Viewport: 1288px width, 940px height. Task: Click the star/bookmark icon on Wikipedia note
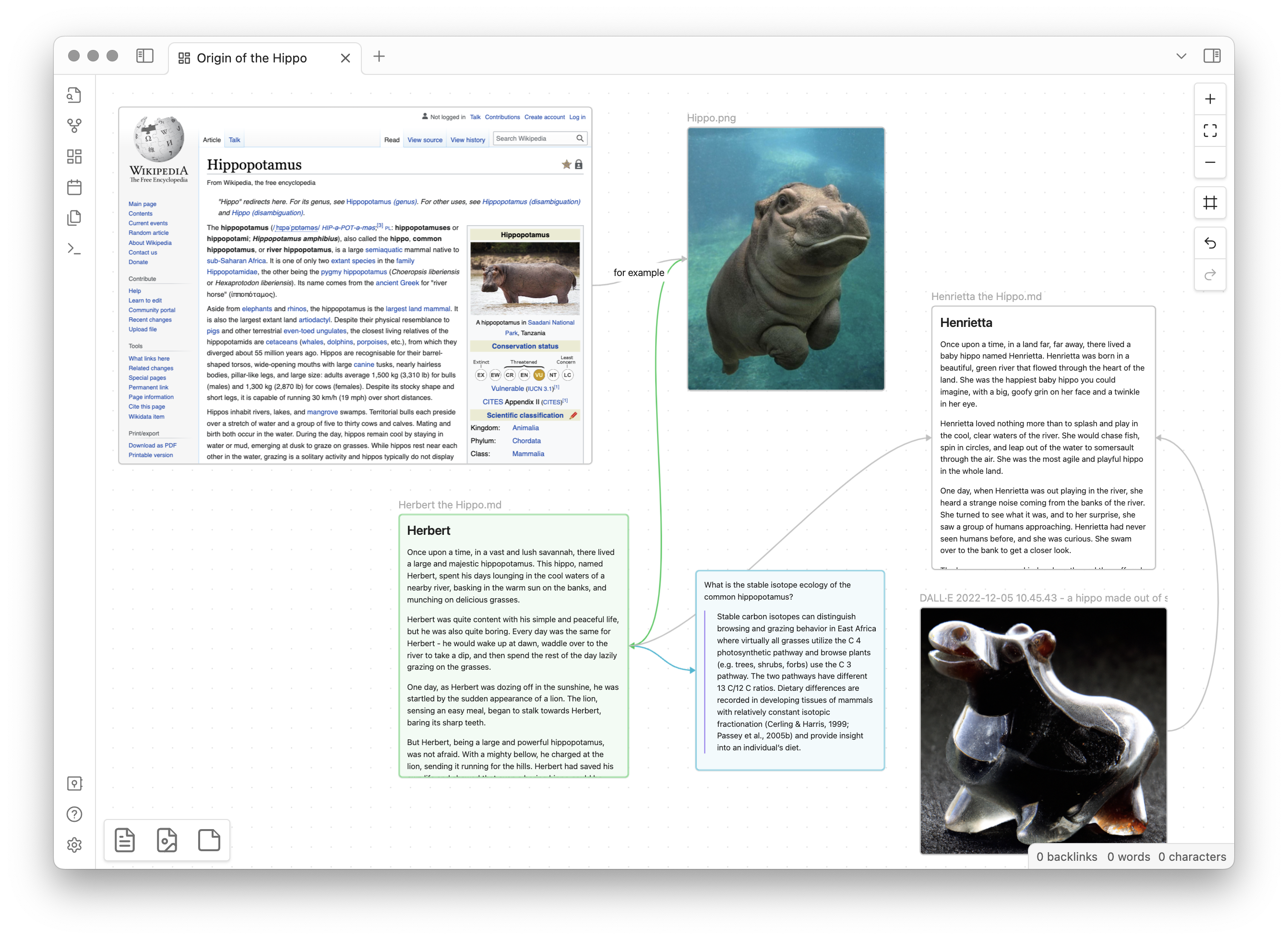coord(565,167)
